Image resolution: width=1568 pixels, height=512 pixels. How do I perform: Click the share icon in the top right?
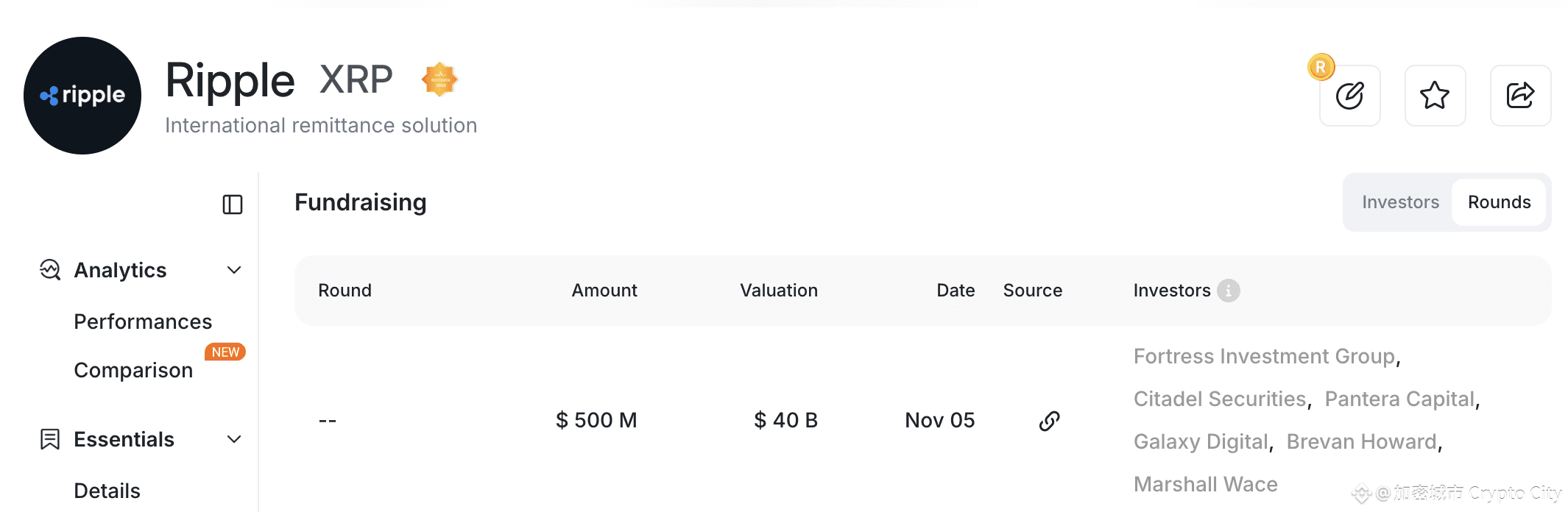(x=1520, y=96)
